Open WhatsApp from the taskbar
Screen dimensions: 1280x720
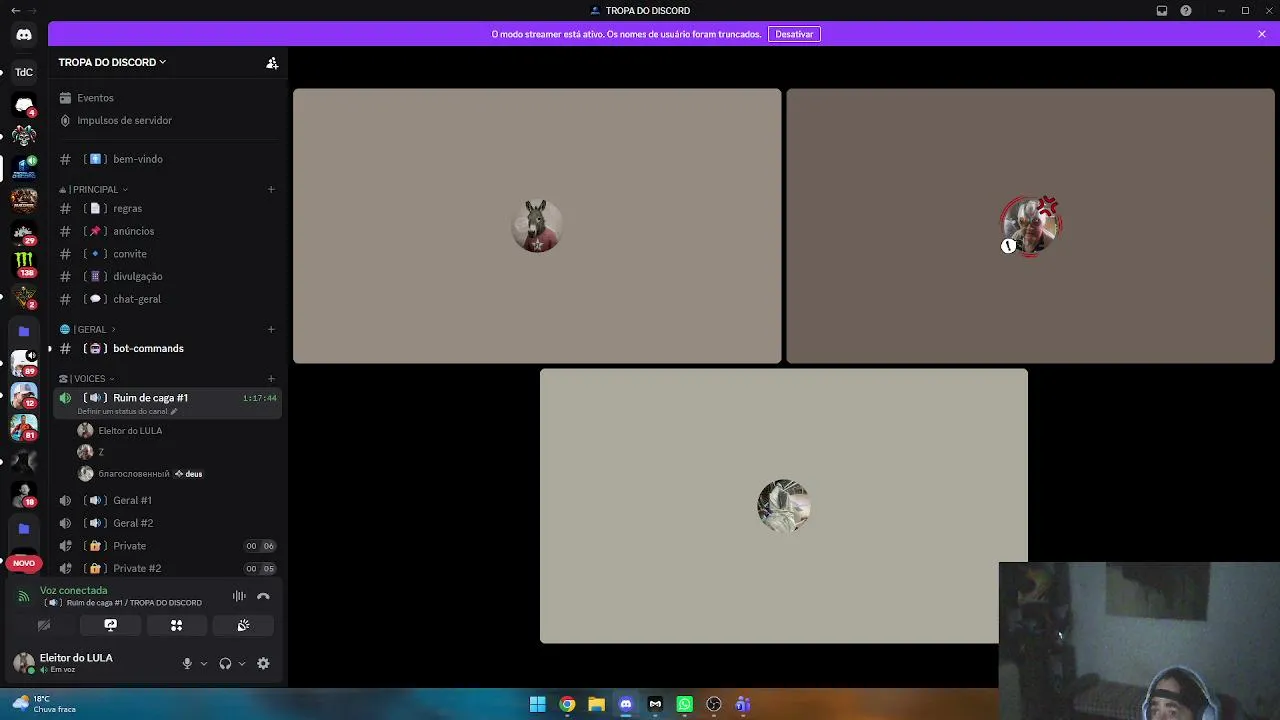click(x=684, y=704)
